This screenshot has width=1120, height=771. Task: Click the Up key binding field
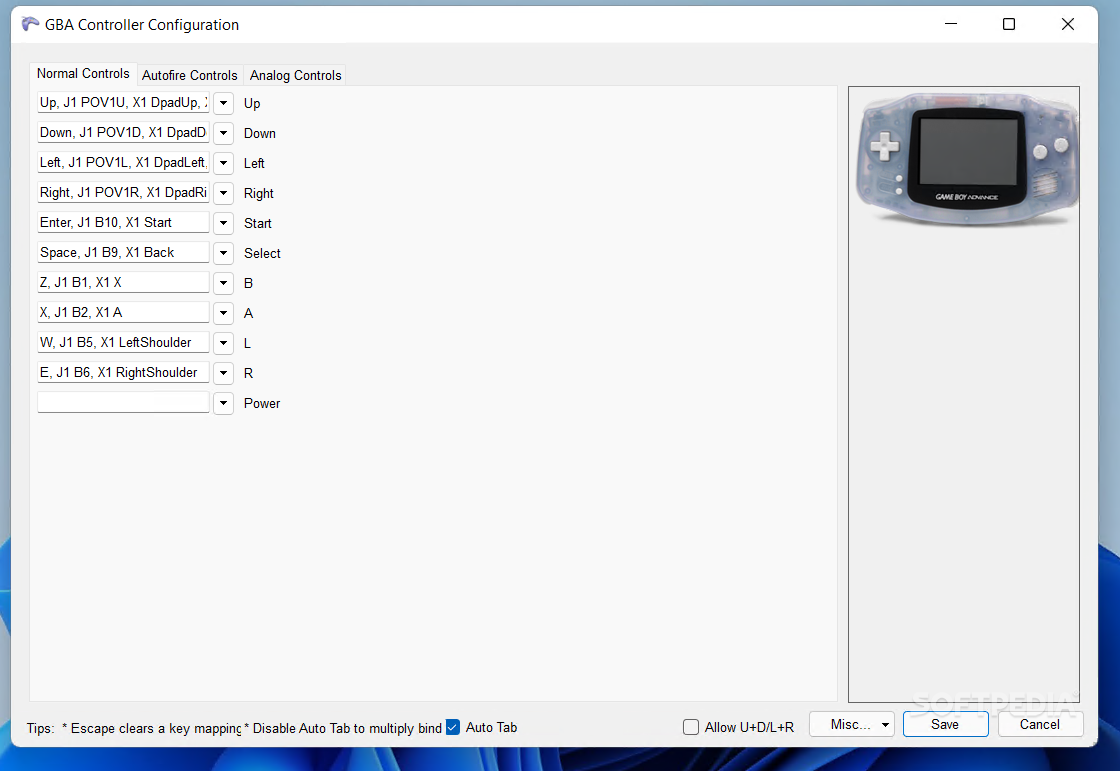tap(124, 102)
